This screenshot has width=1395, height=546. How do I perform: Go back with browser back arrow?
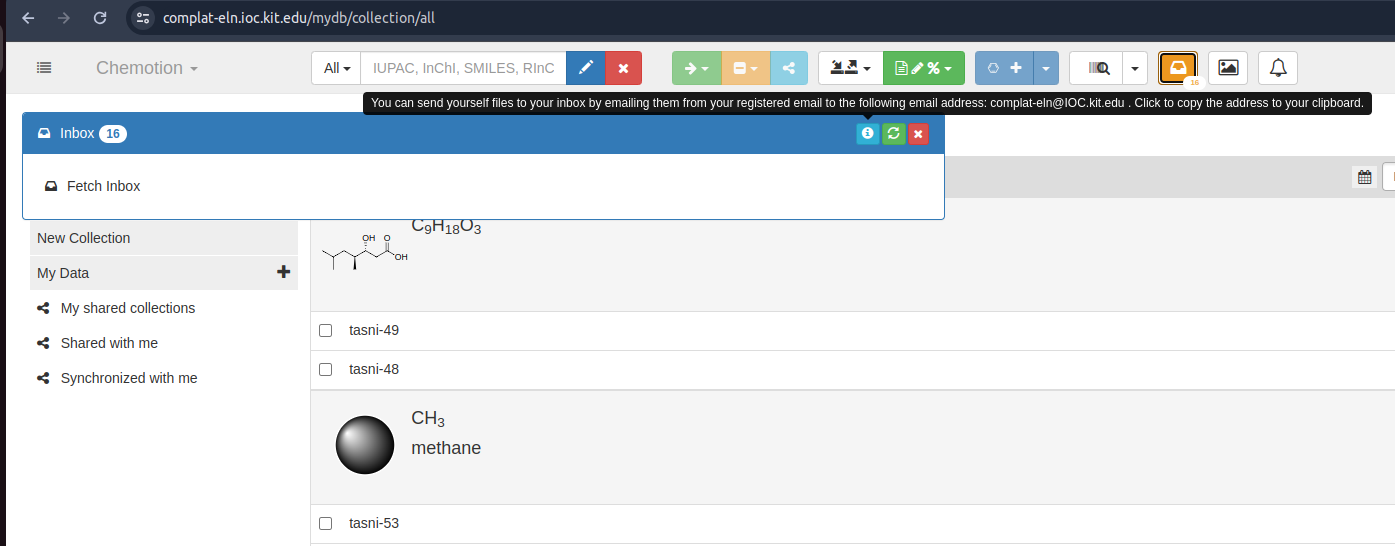click(x=27, y=18)
